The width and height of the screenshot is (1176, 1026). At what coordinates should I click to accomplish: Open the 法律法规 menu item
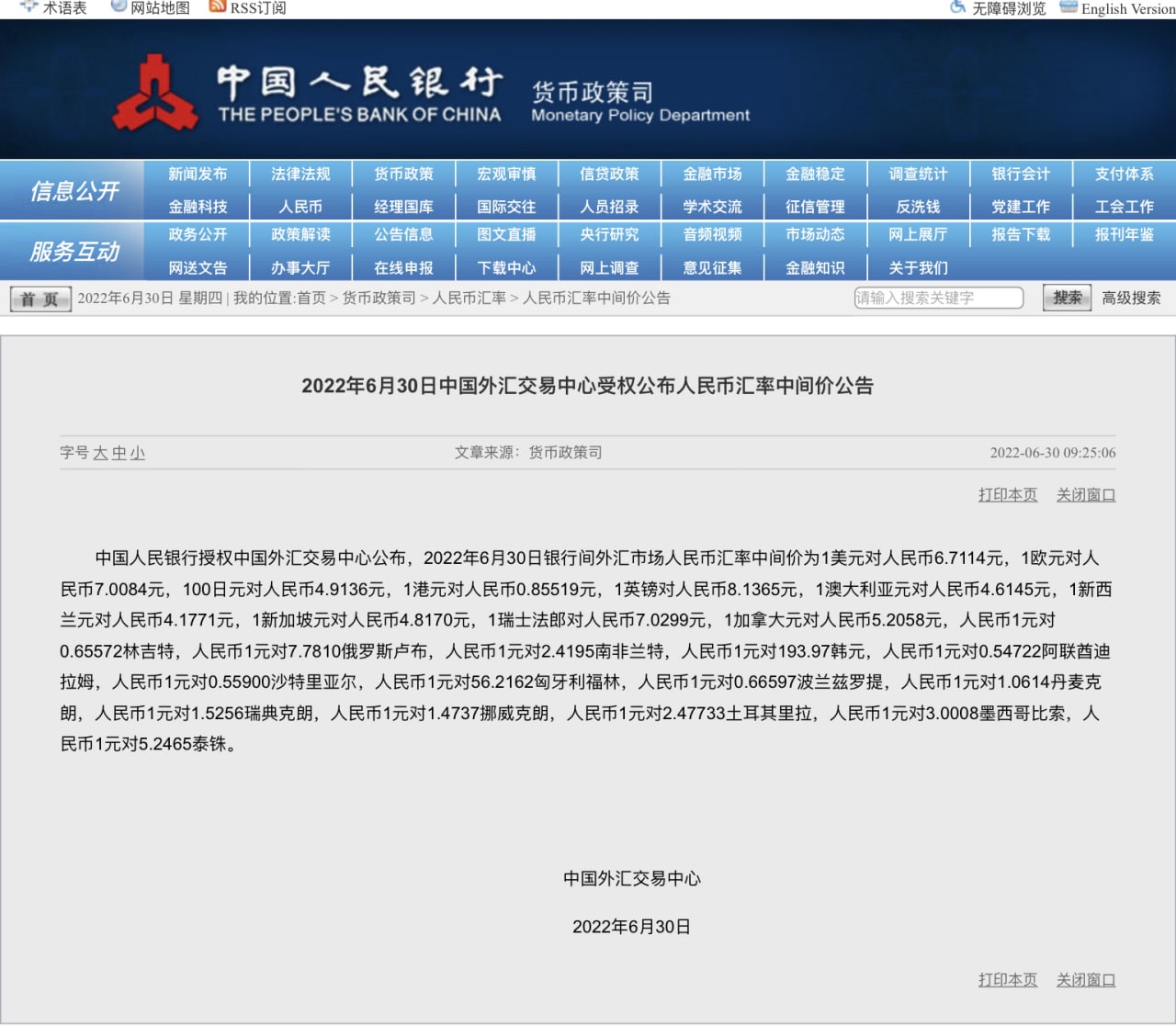click(x=300, y=174)
